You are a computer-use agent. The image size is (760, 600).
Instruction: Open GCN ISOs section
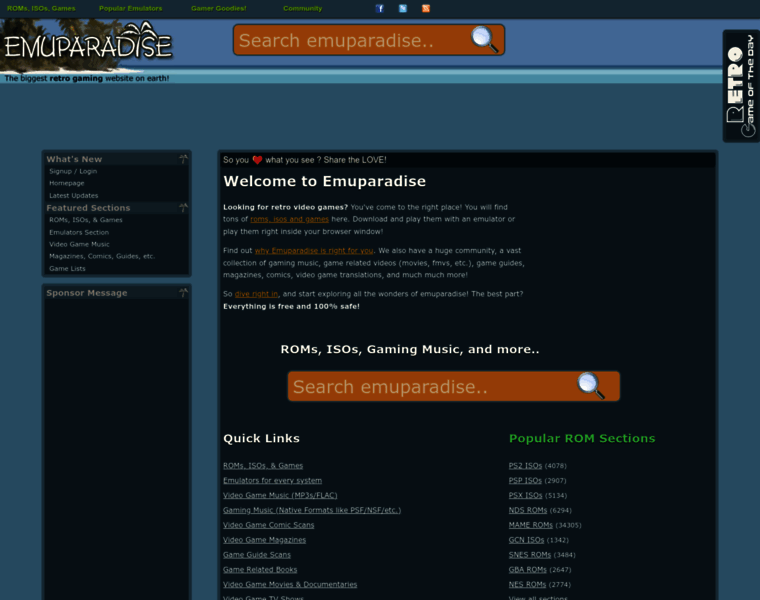tap(526, 540)
